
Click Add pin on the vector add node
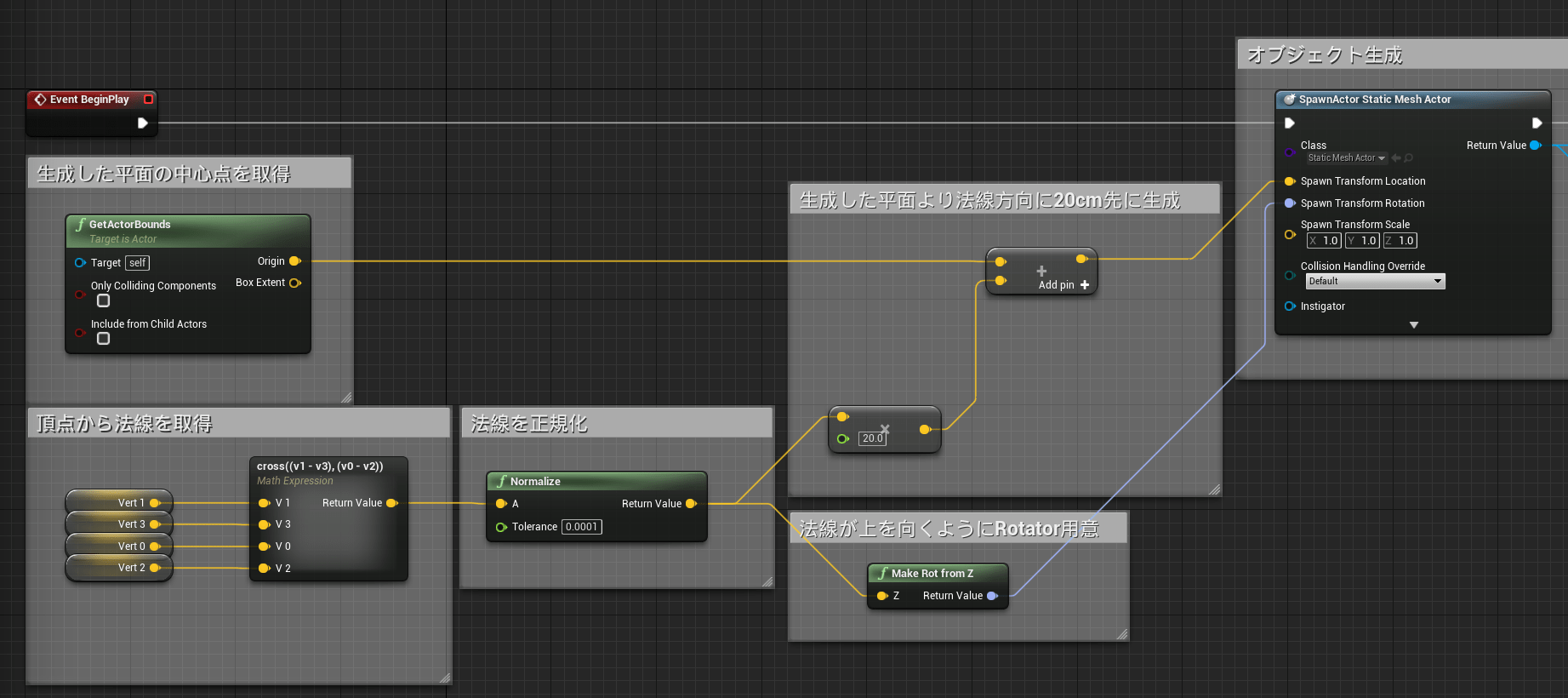tap(1063, 285)
